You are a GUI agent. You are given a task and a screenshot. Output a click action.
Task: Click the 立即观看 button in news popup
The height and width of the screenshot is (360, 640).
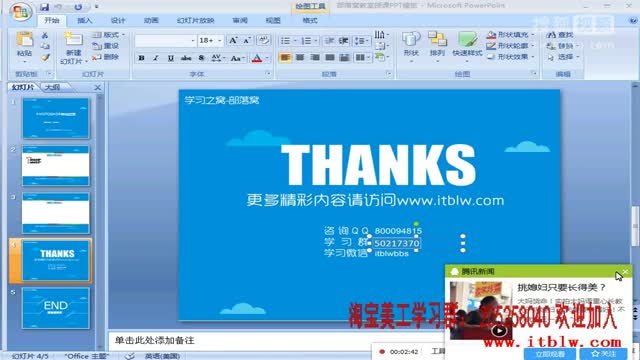[x=550, y=354]
